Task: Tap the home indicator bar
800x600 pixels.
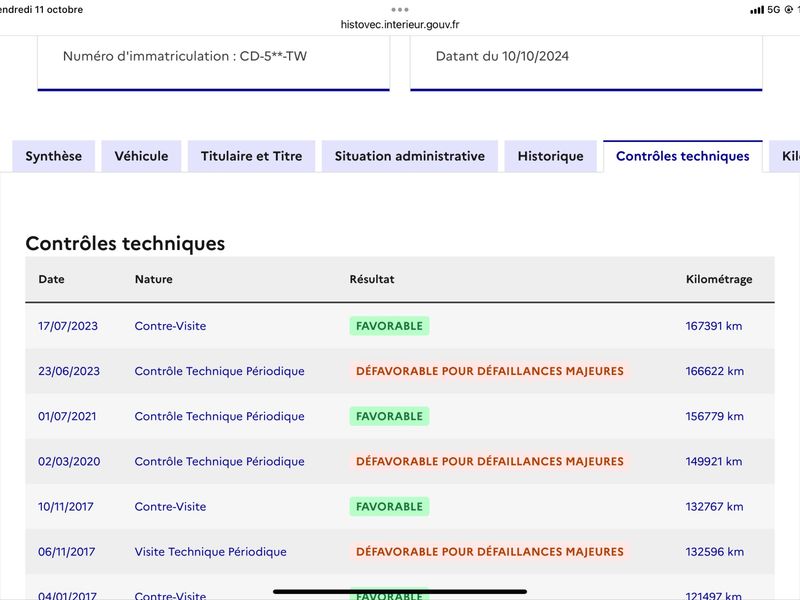Action: 400,592
